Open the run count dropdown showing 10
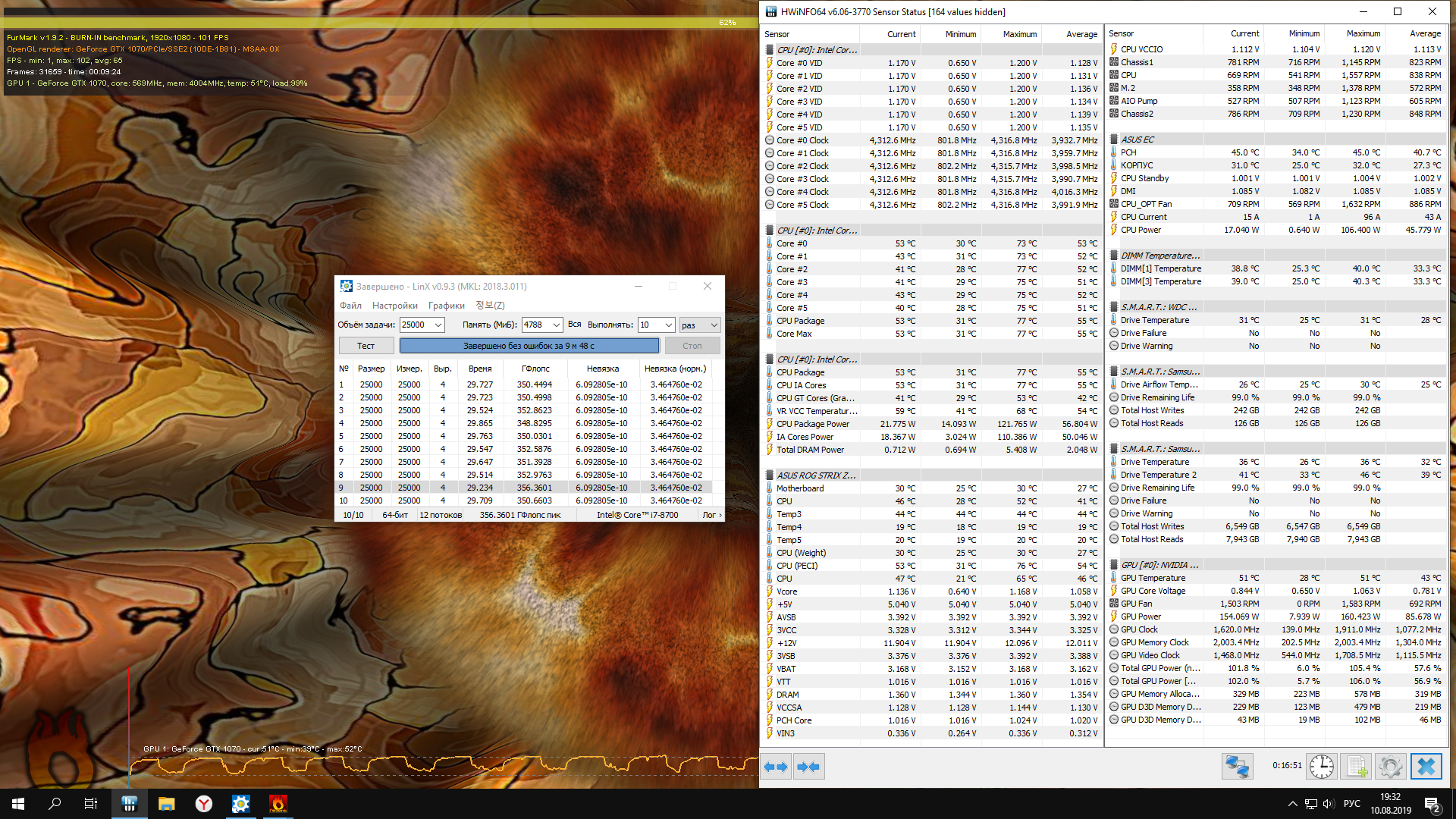Screen dimensions: 1456x819 tap(668, 325)
